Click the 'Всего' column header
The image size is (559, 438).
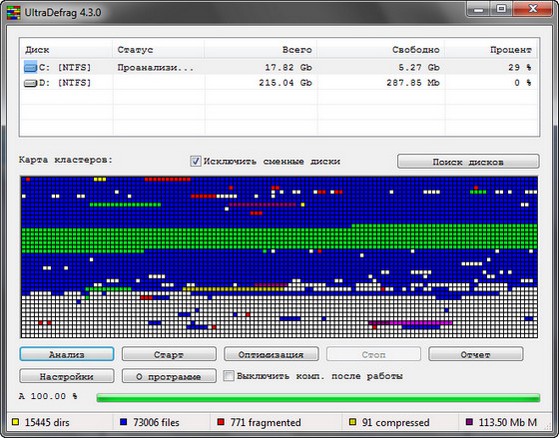261,50
